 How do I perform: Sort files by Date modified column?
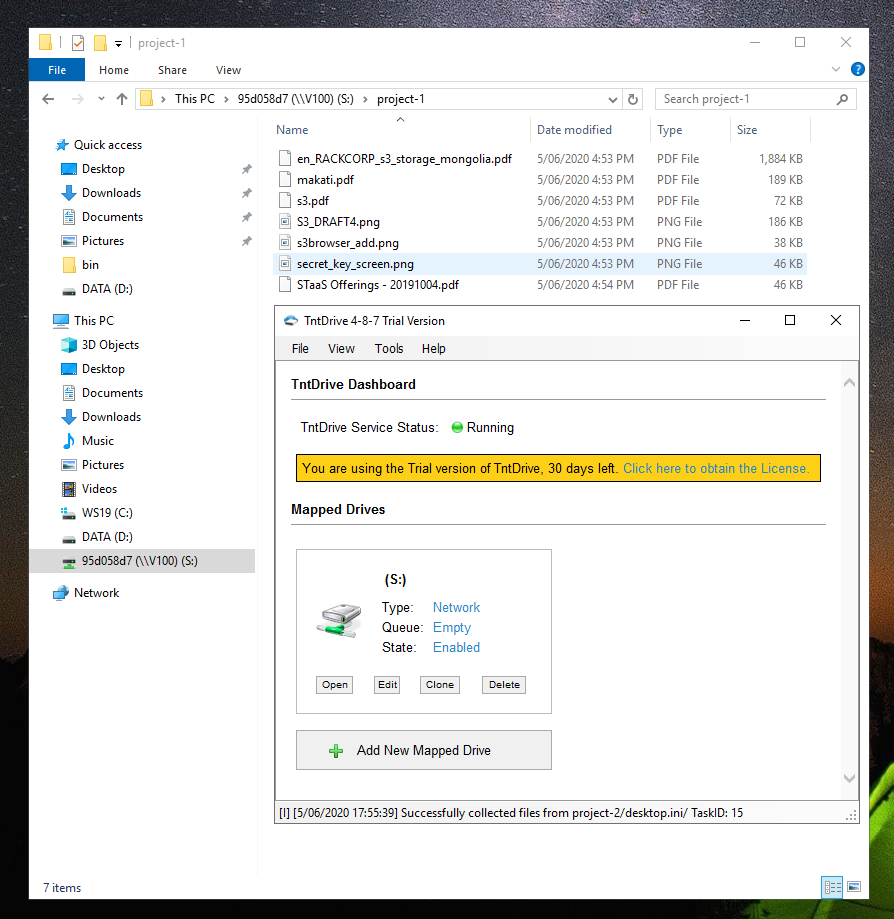pos(590,130)
